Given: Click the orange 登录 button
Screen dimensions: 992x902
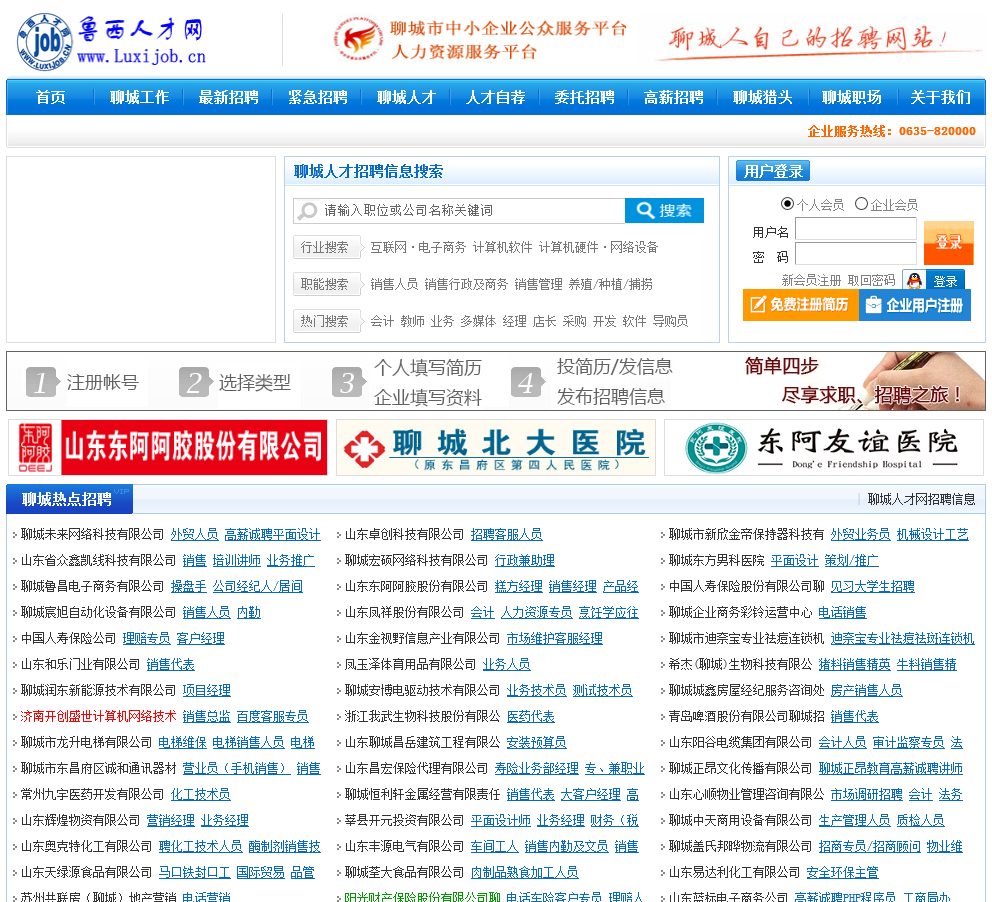Looking at the screenshot, I should tap(948, 242).
